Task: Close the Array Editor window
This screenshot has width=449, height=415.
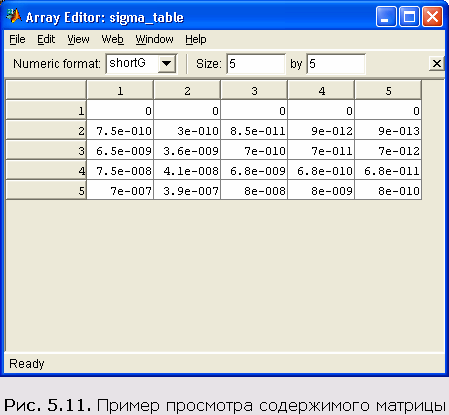Action: pyautogui.click(x=432, y=16)
